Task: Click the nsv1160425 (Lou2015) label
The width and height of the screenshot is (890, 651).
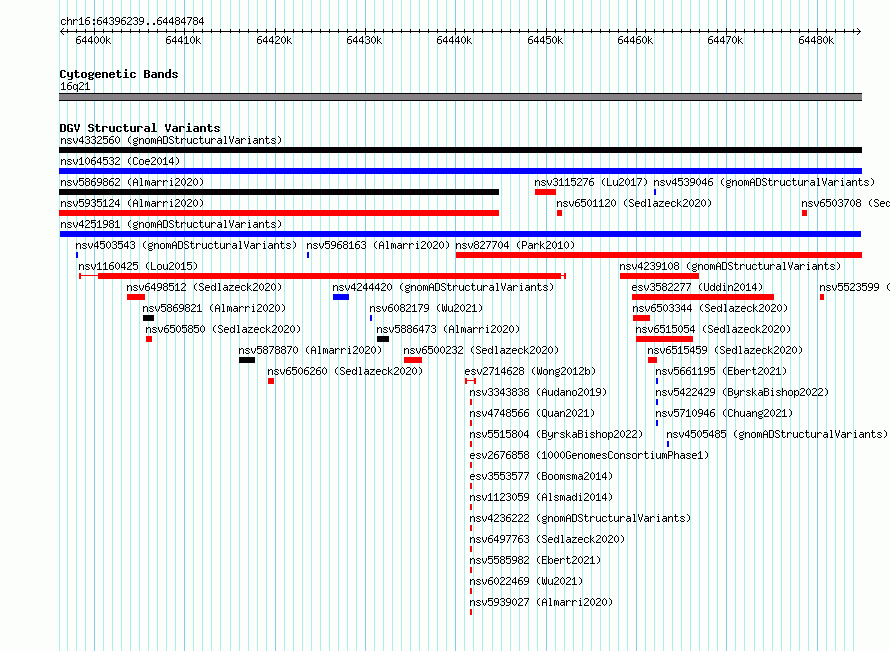Action: [138, 266]
